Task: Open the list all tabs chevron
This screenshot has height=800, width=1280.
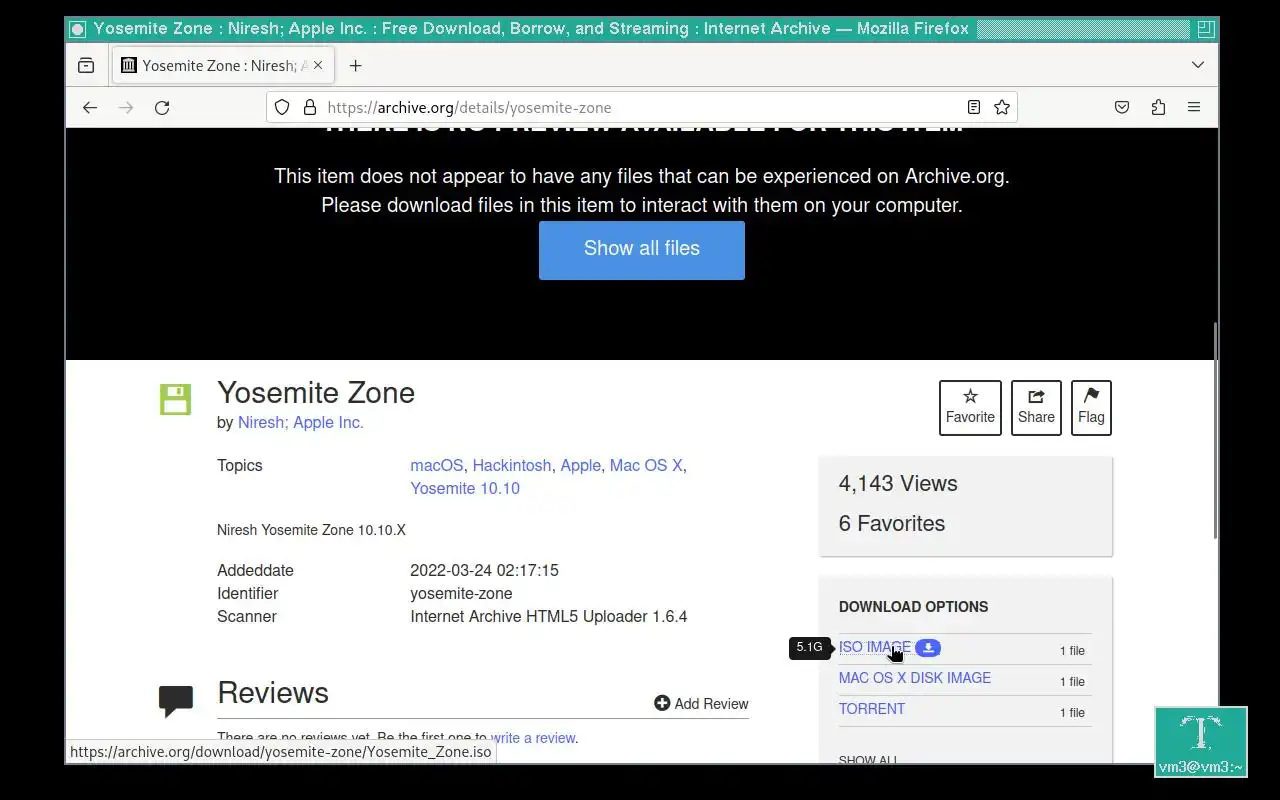Action: pyautogui.click(x=1198, y=65)
